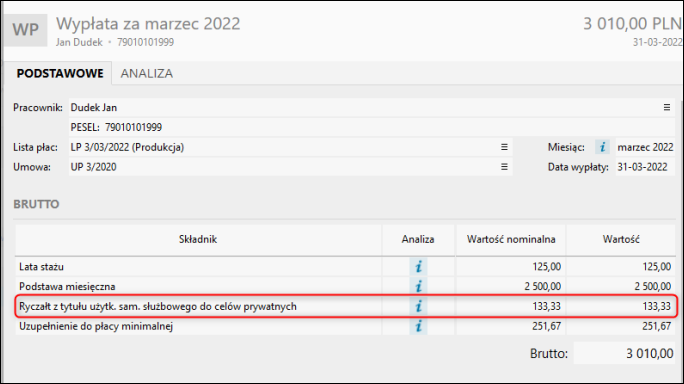This screenshot has height=384, width=684.
Task: Click the Składnik column header
Action: point(198,239)
